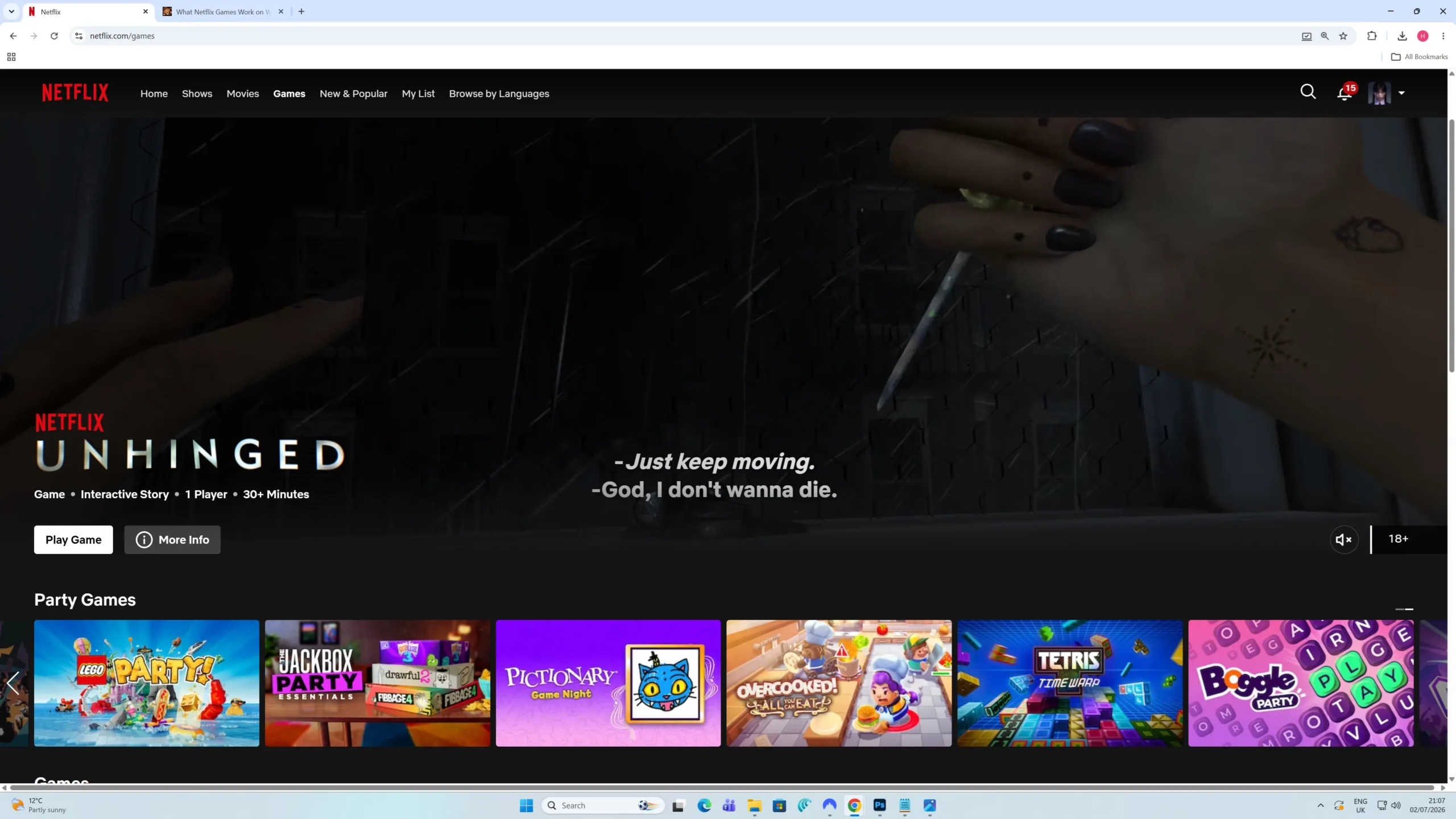The height and width of the screenshot is (819, 1456).
Task: Click the taskbar Search box
Action: [x=603, y=805]
